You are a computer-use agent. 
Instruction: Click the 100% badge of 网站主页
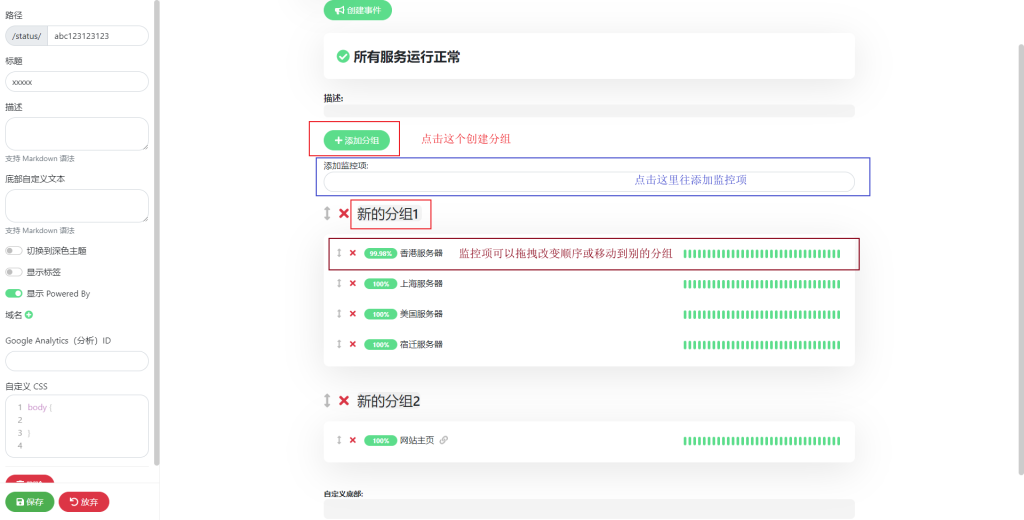point(381,441)
